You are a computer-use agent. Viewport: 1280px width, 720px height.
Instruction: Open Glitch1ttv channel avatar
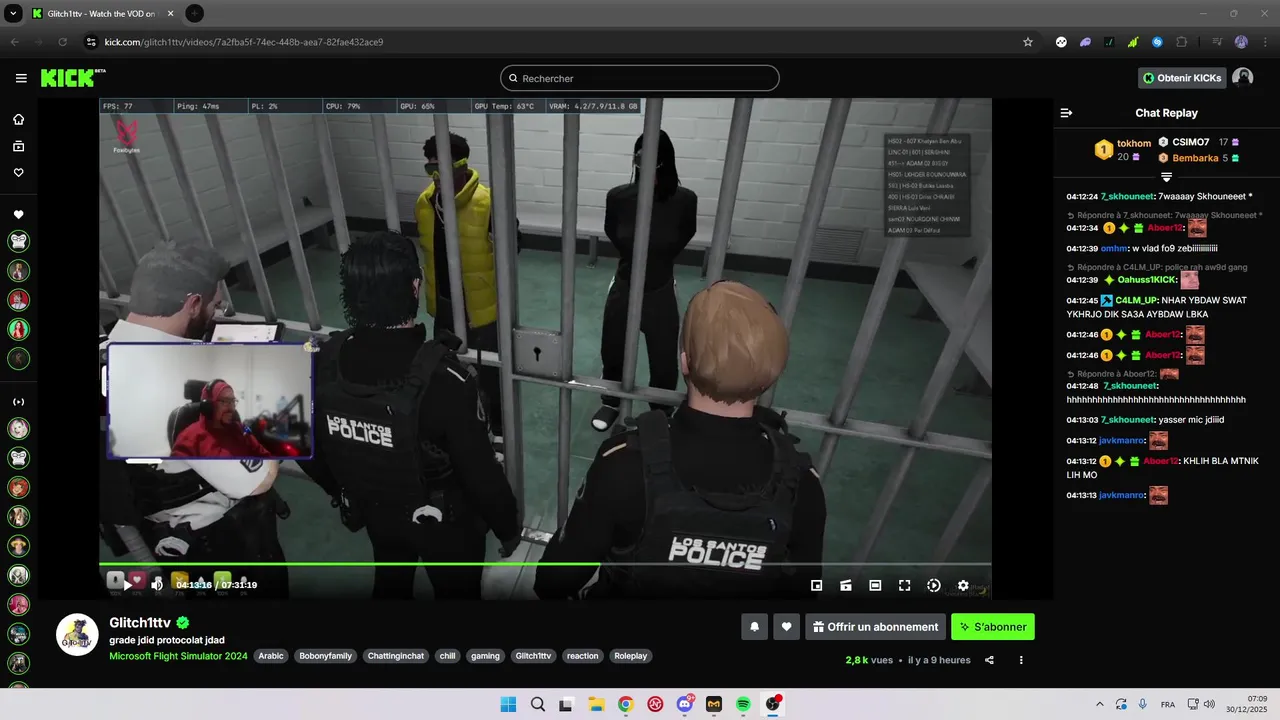(x=77, y=635)
